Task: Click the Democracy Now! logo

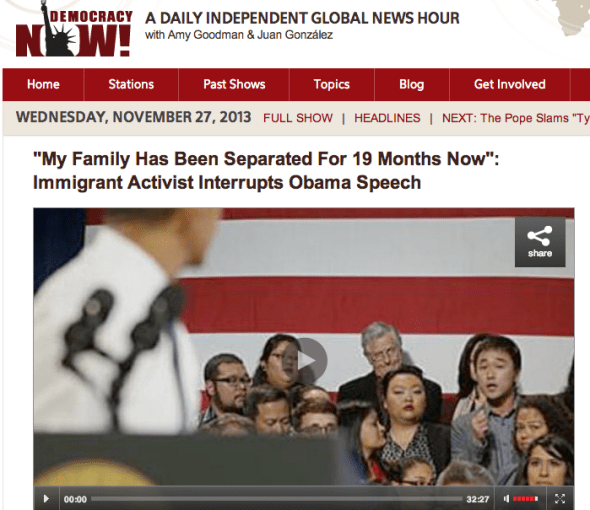Action: click(74, 29)
